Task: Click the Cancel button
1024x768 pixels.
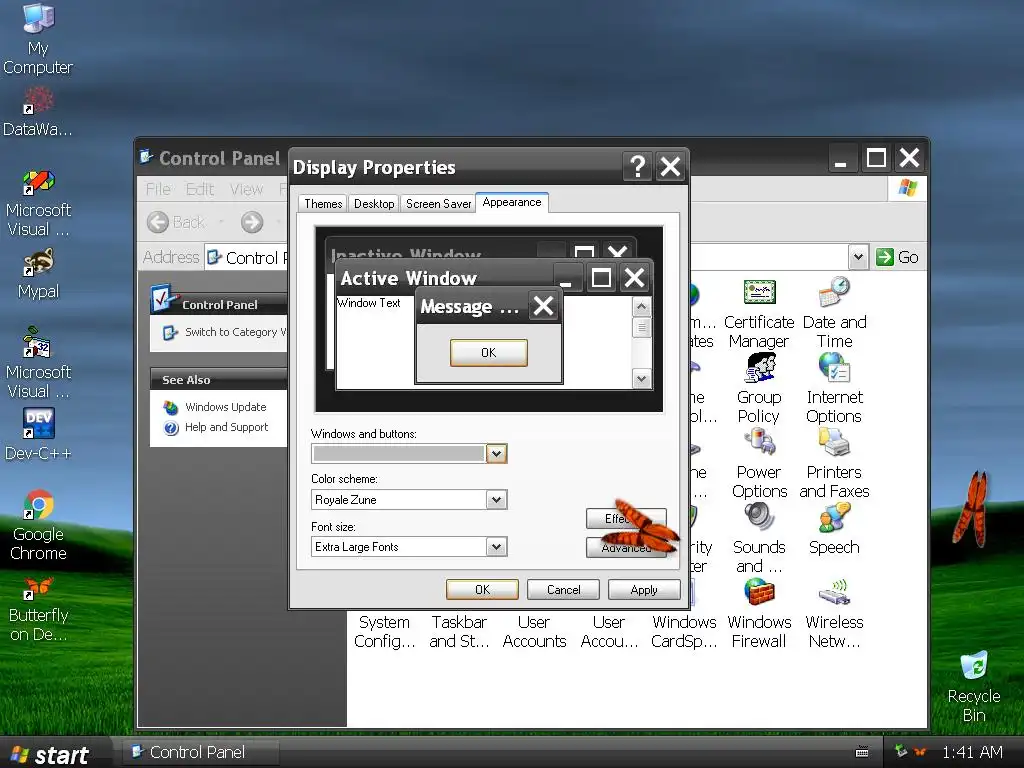Action: click(563, 590)
